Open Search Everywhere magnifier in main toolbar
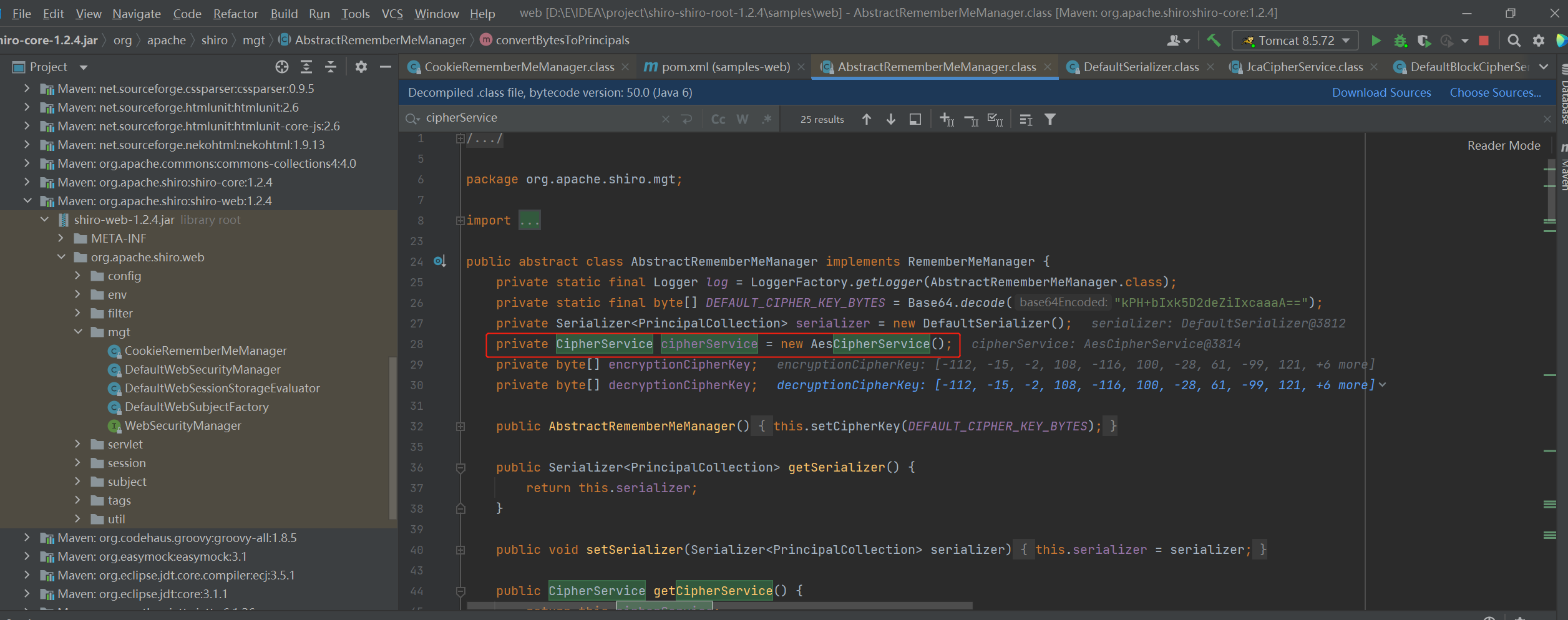 [x=1514, y=41]
